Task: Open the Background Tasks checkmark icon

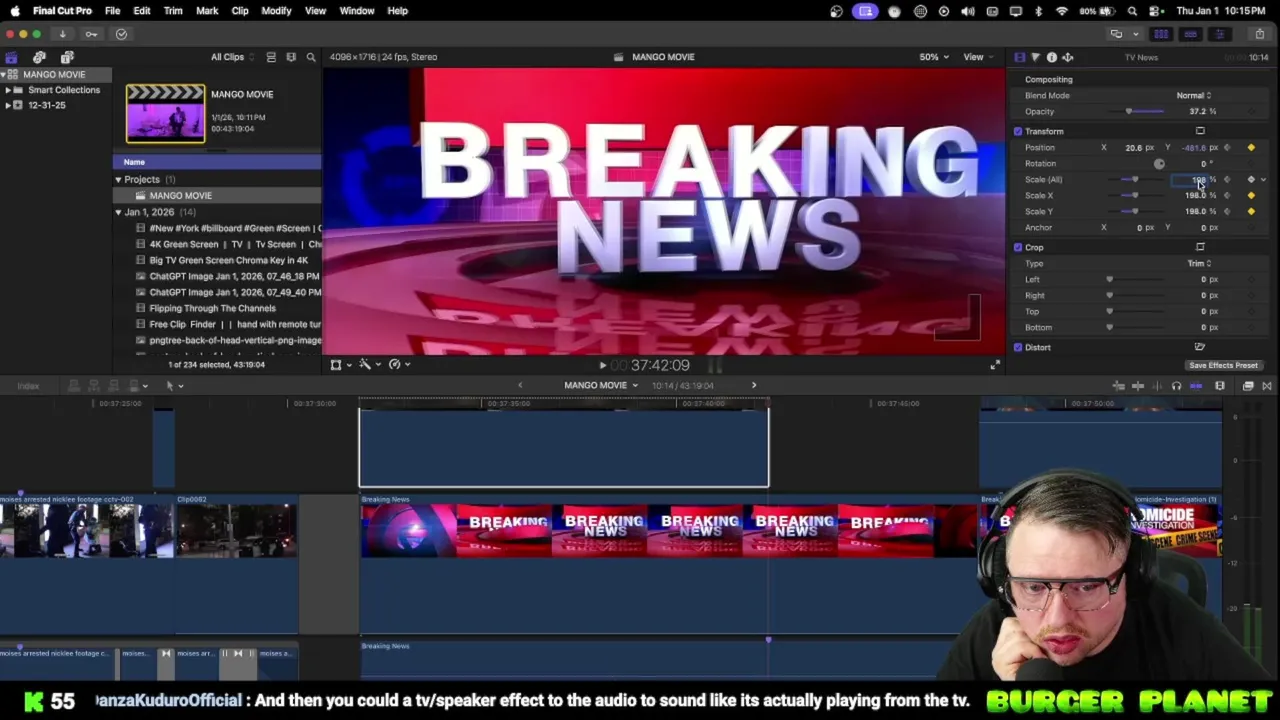Action: click(x=121, y=34)
